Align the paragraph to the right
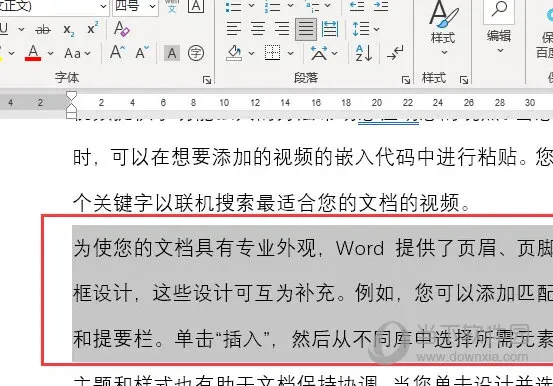553x386 pixels. 282,29
